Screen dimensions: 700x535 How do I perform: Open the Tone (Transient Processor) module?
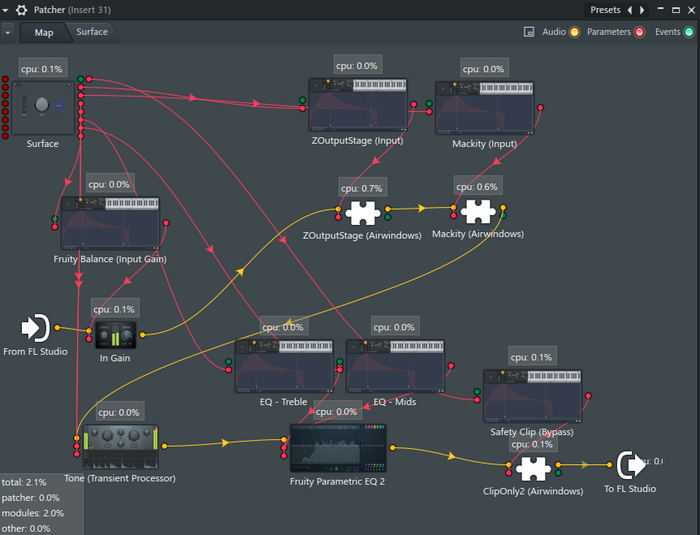tap(120, 447)
